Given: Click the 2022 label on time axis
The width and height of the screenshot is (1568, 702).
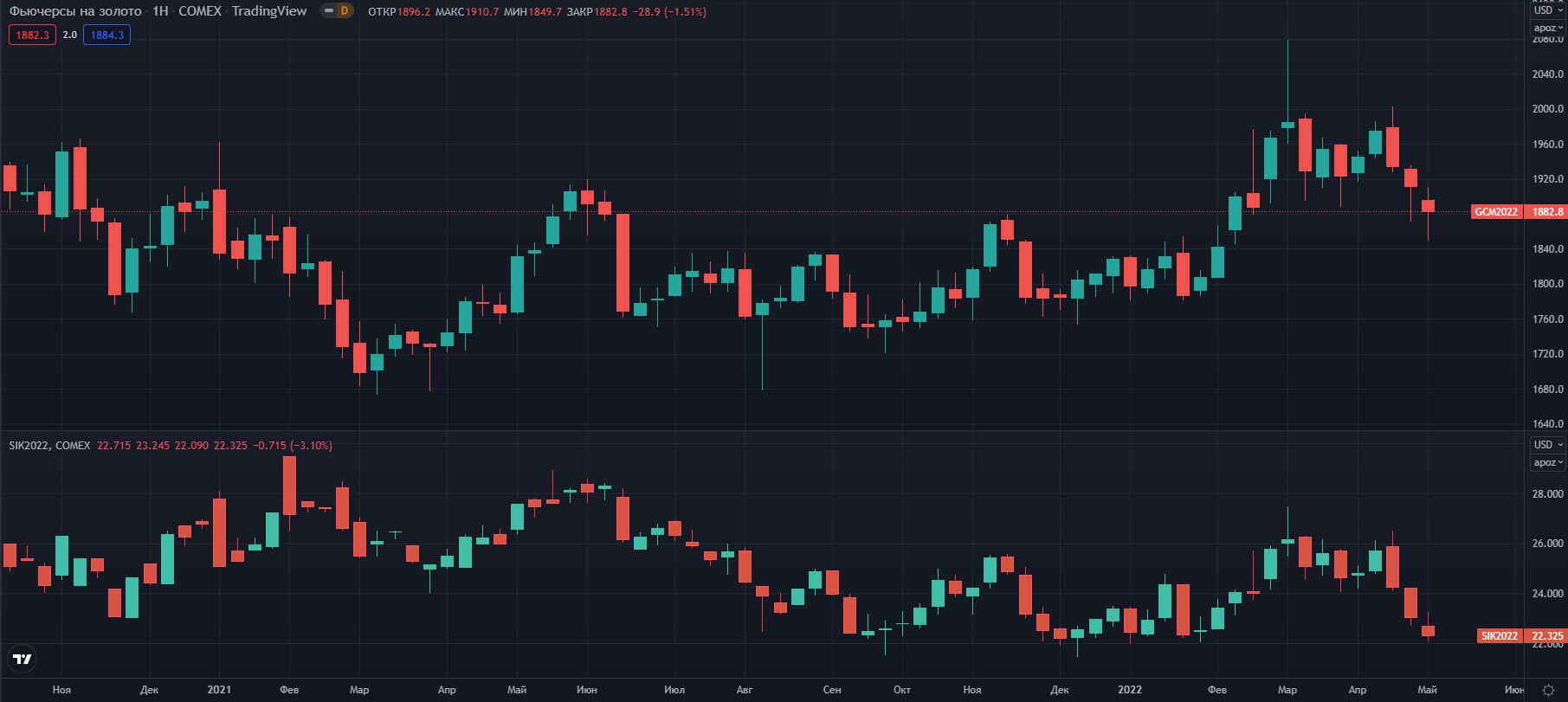Looking at the screenshot, I should (1129, 690).
